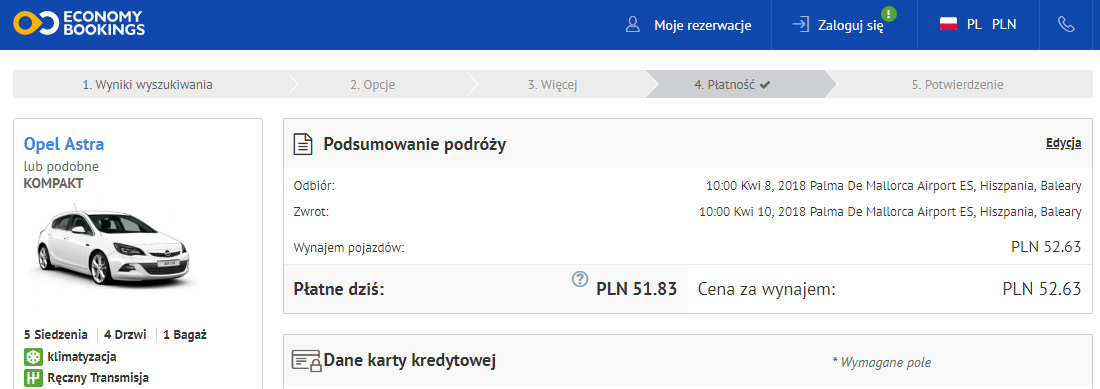This screenshot has width=1100, height=389.
Task: Open Moje rezerwacje
Action: 703,25
